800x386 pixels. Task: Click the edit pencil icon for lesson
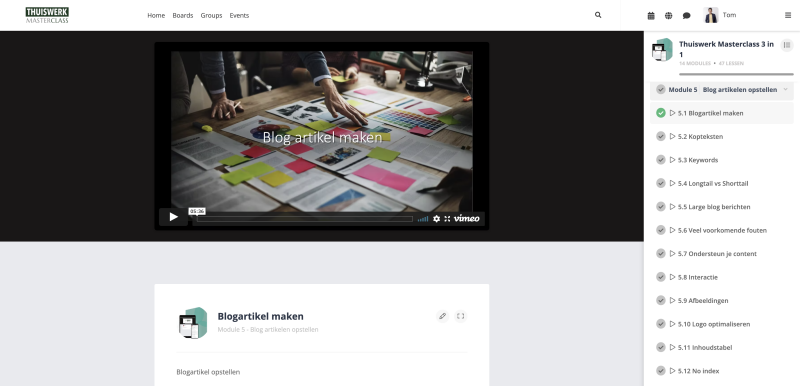442,316
